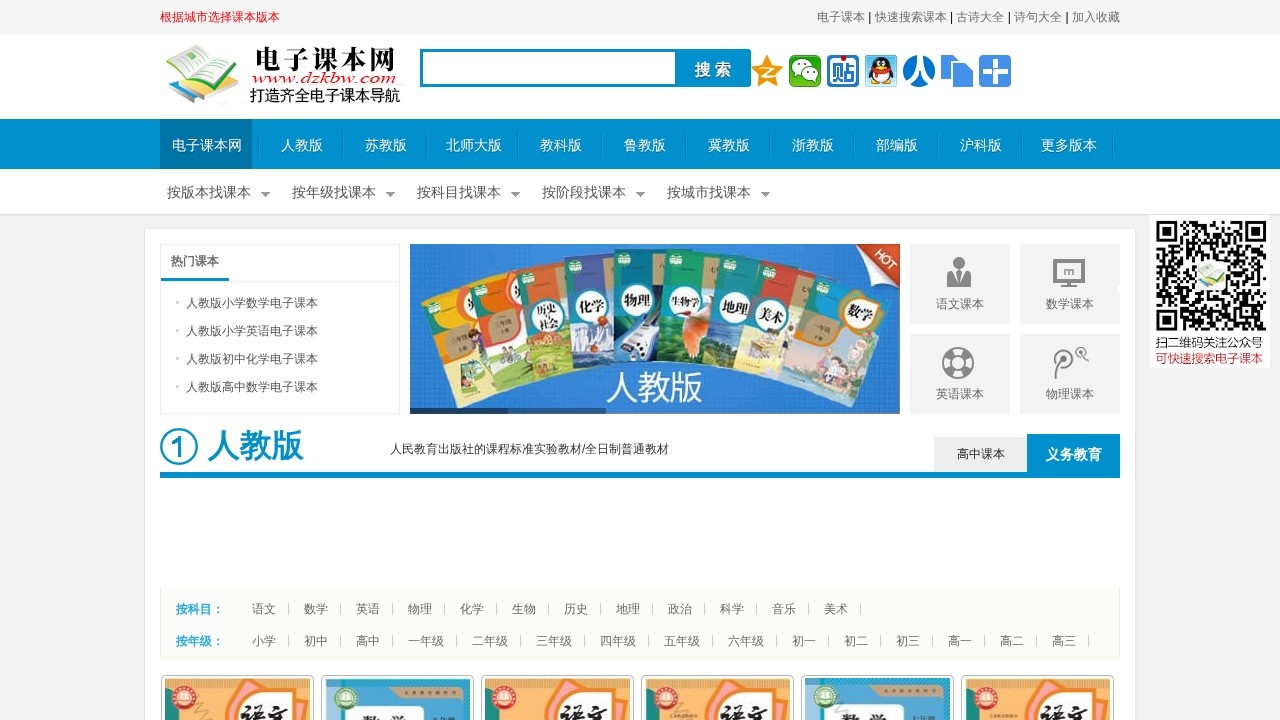Open the 苏教版 navigation menu item
This screenshot has height=720, width=1280.
[384, 144]
